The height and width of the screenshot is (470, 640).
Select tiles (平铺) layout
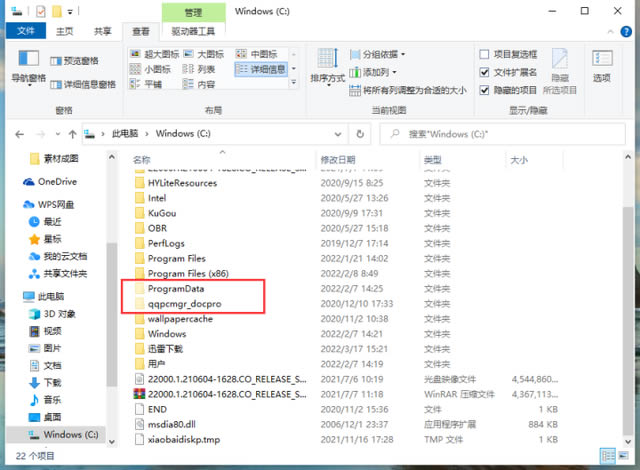146,84
